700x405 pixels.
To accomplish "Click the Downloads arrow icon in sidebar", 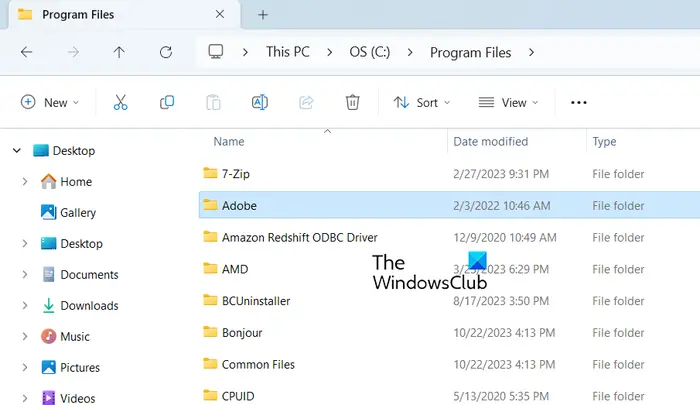I will [x=48, y=305].
